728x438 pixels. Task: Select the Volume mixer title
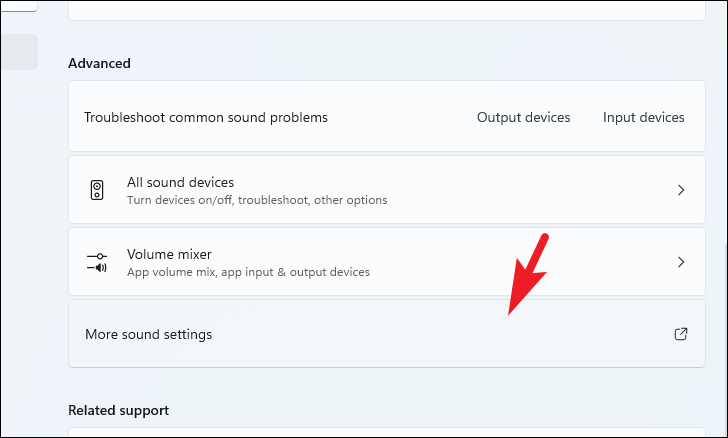[x=169, y=254]
